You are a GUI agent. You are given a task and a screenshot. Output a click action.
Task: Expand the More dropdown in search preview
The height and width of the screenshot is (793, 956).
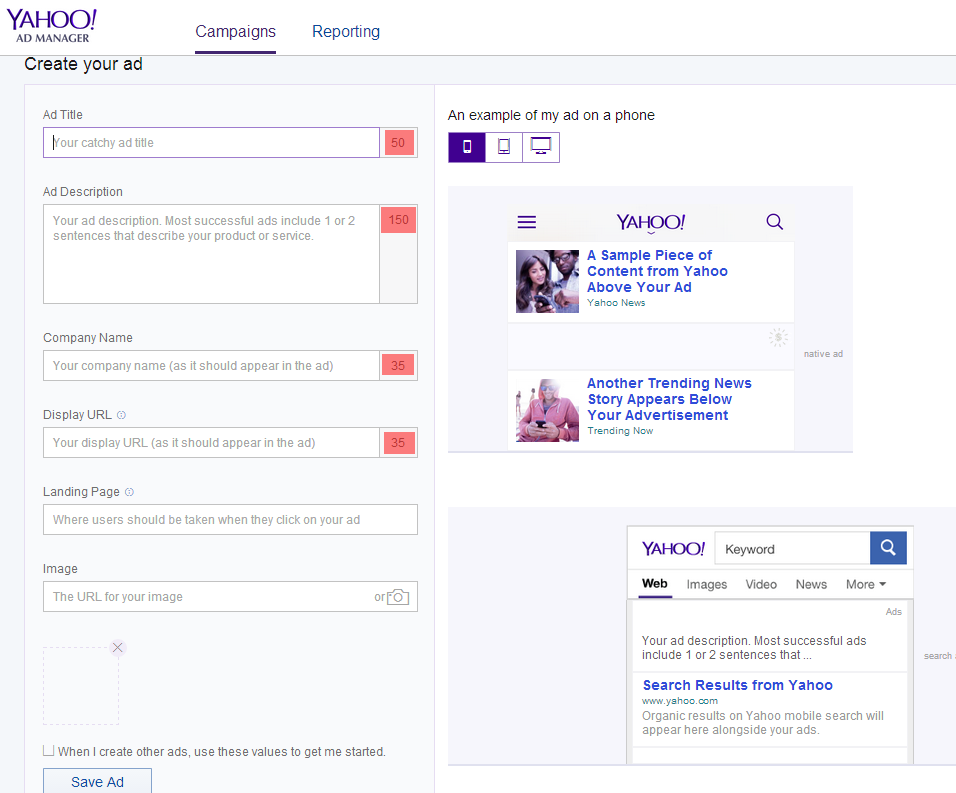coord(866,585)
